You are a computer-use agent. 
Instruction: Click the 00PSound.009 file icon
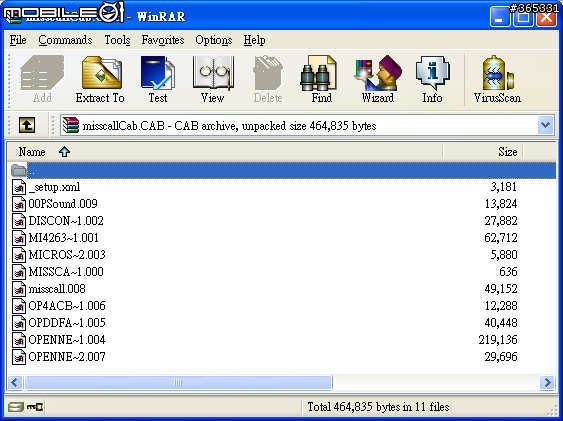[x=19, y=204]
